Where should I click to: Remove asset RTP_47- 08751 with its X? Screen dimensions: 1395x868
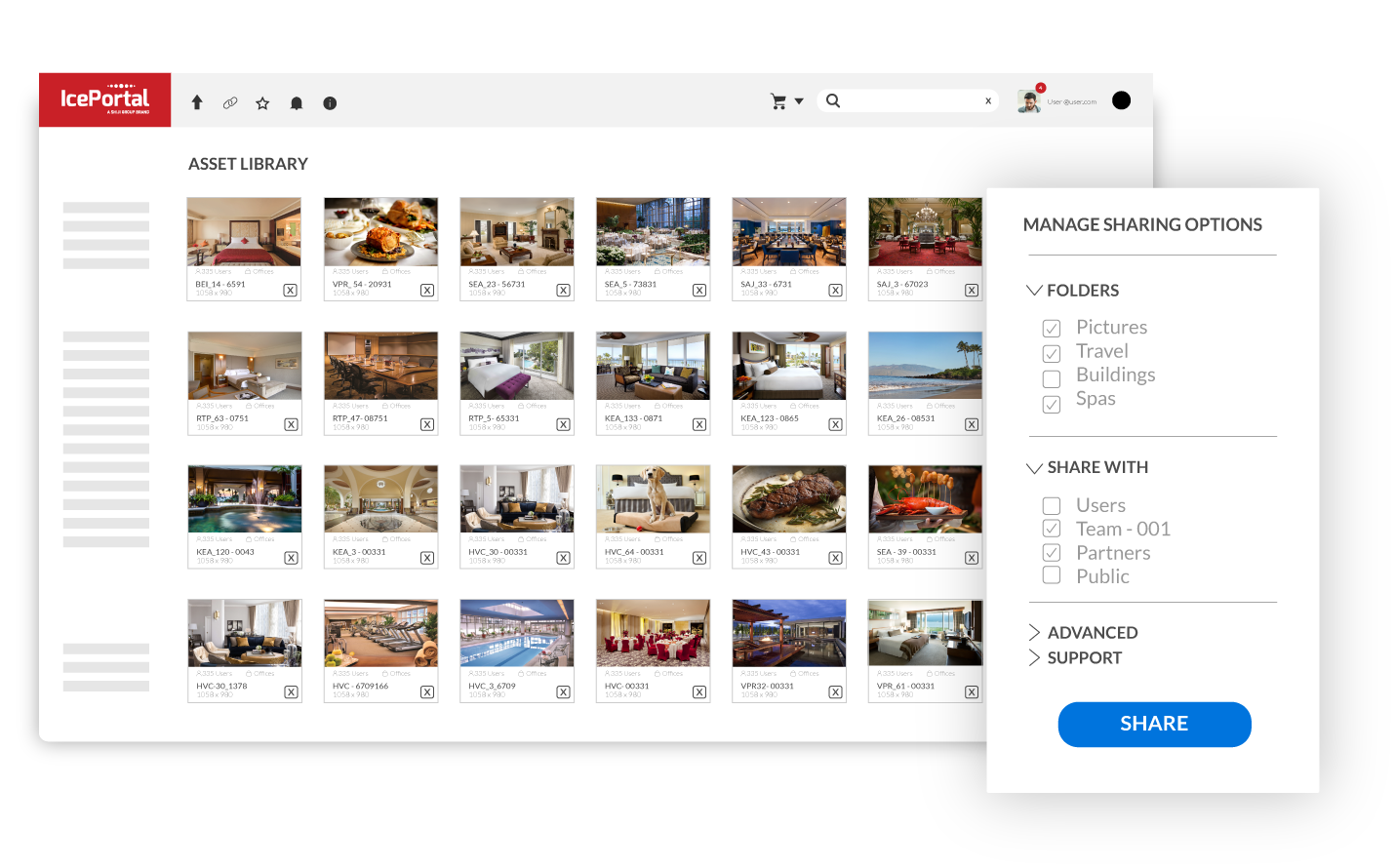click(427, 424)
